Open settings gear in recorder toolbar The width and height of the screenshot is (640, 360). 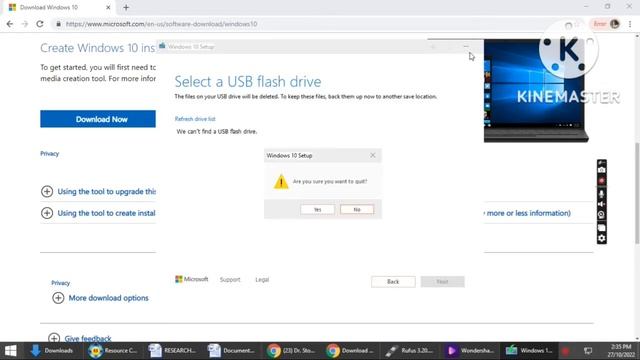[x=602, y=238]
